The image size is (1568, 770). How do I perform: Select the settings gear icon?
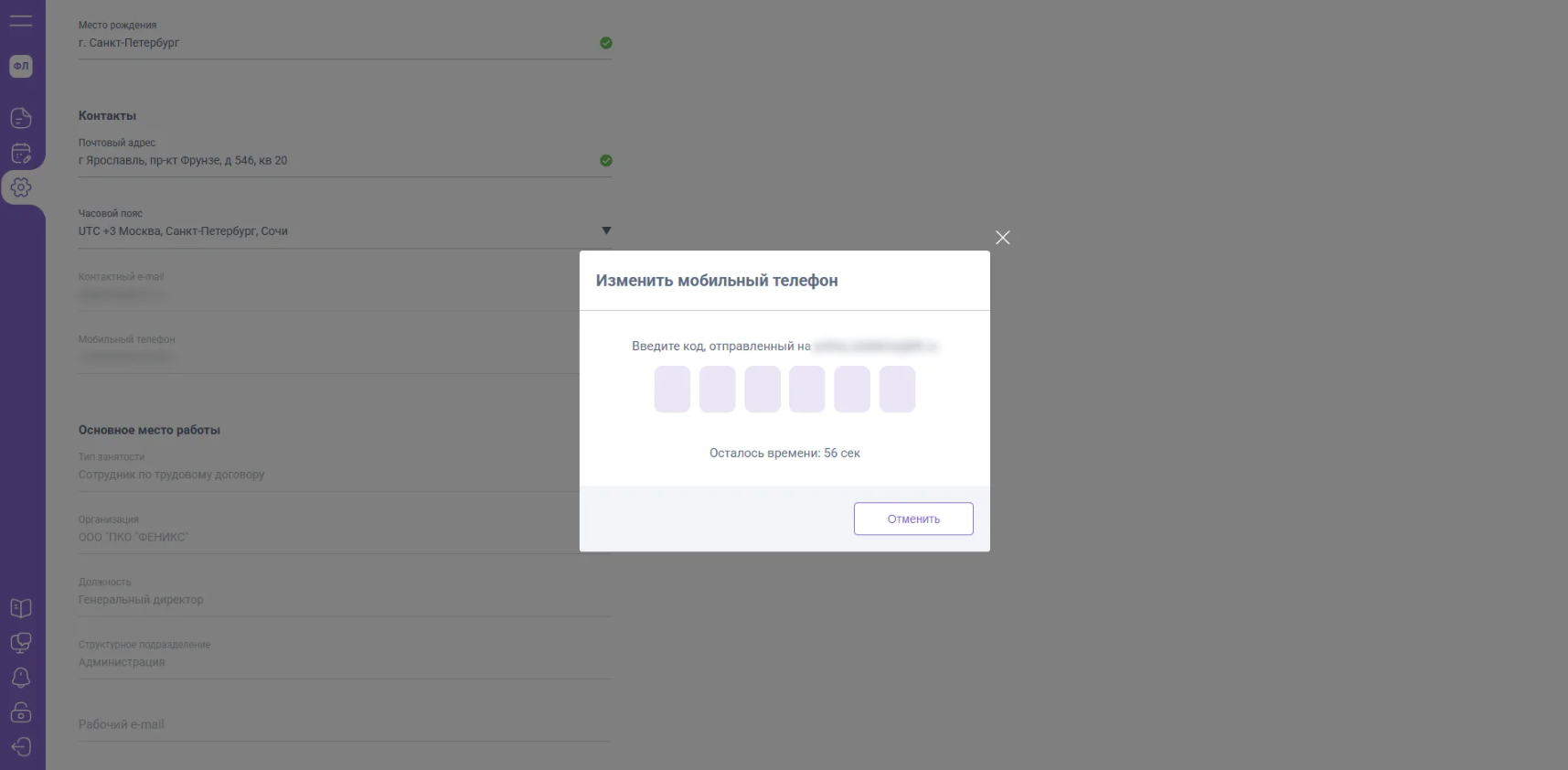(21, 187)
